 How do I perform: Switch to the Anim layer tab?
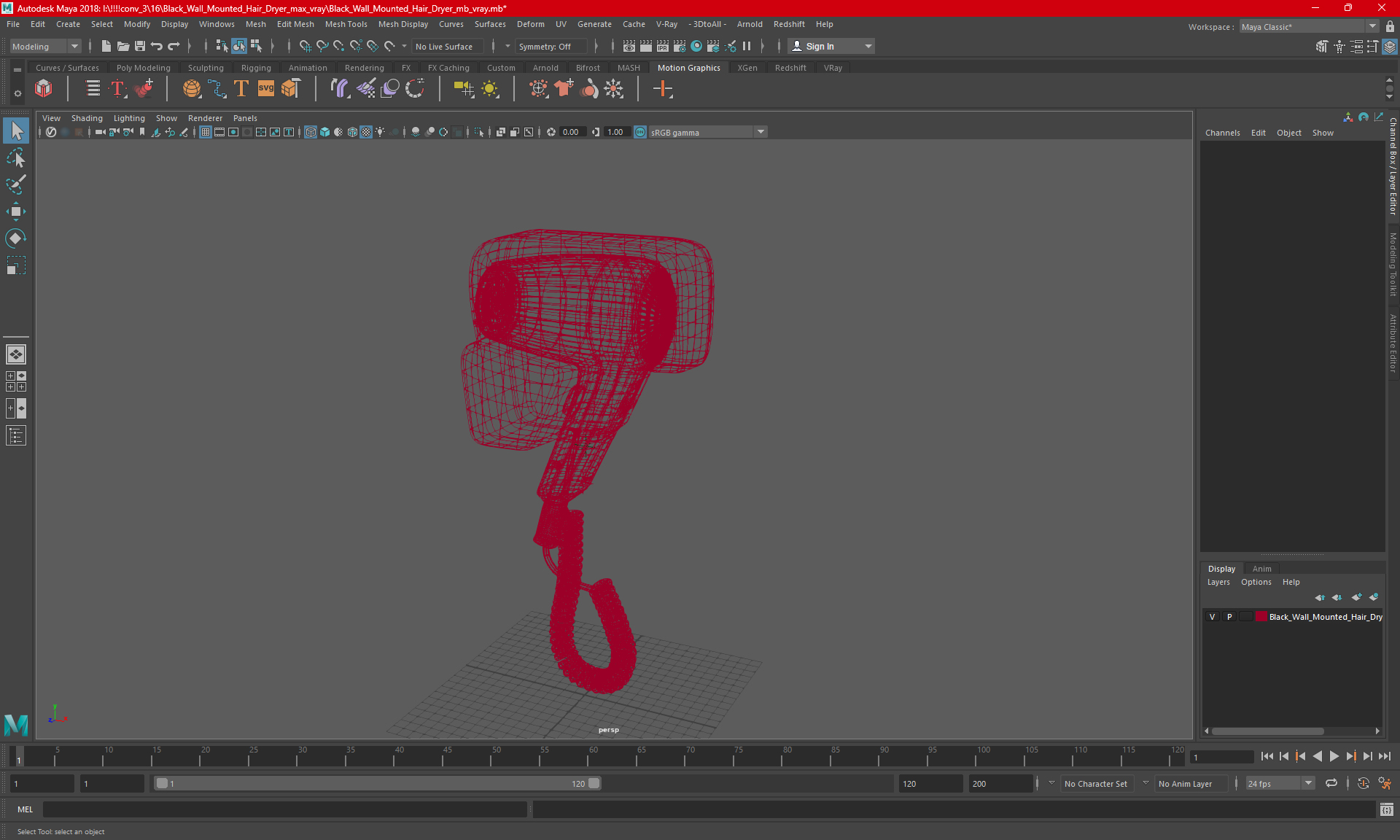pyautogui.click(x=1261, y=569)
